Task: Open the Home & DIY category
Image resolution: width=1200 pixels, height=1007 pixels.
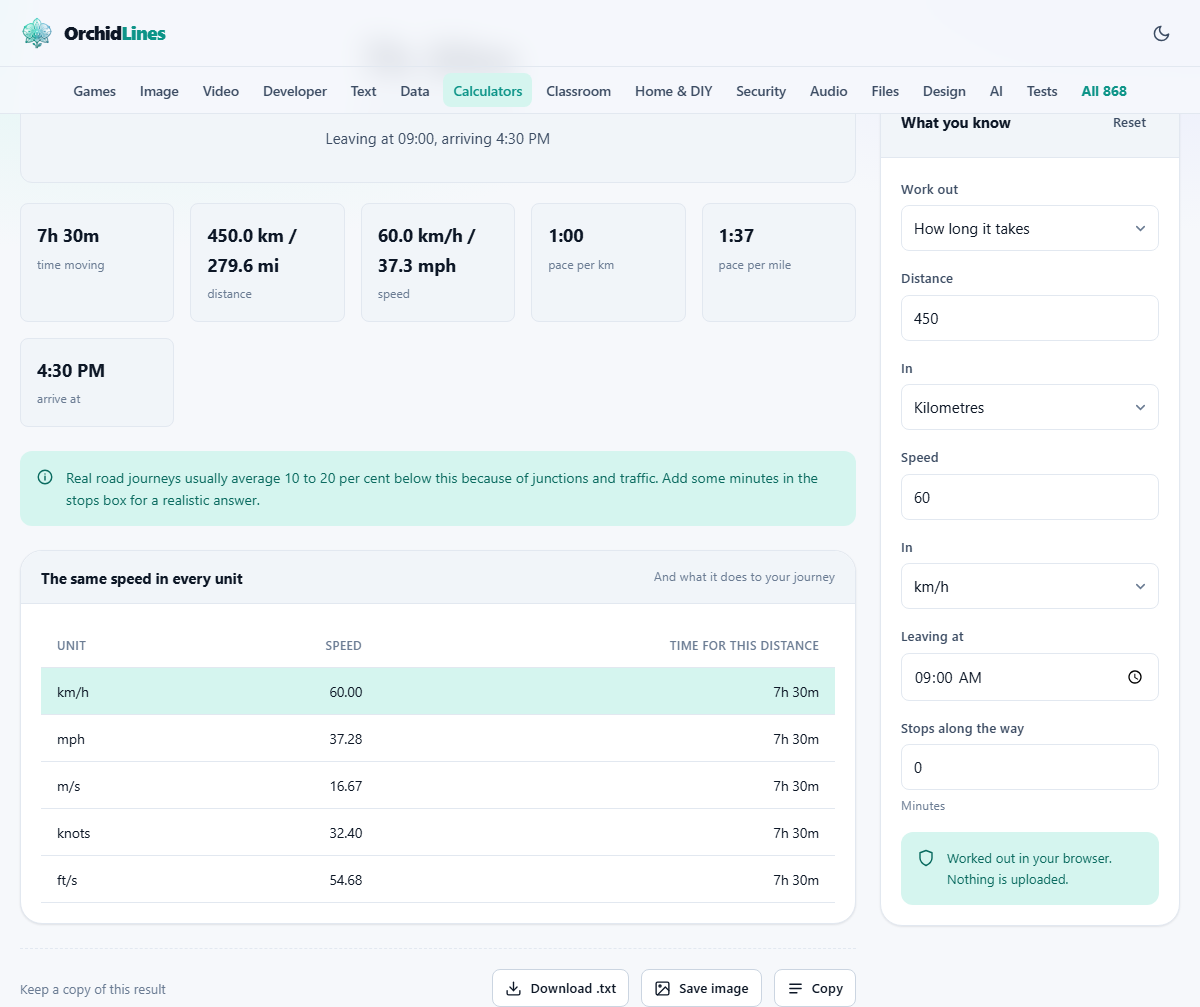Action: [x=674, y=91]
